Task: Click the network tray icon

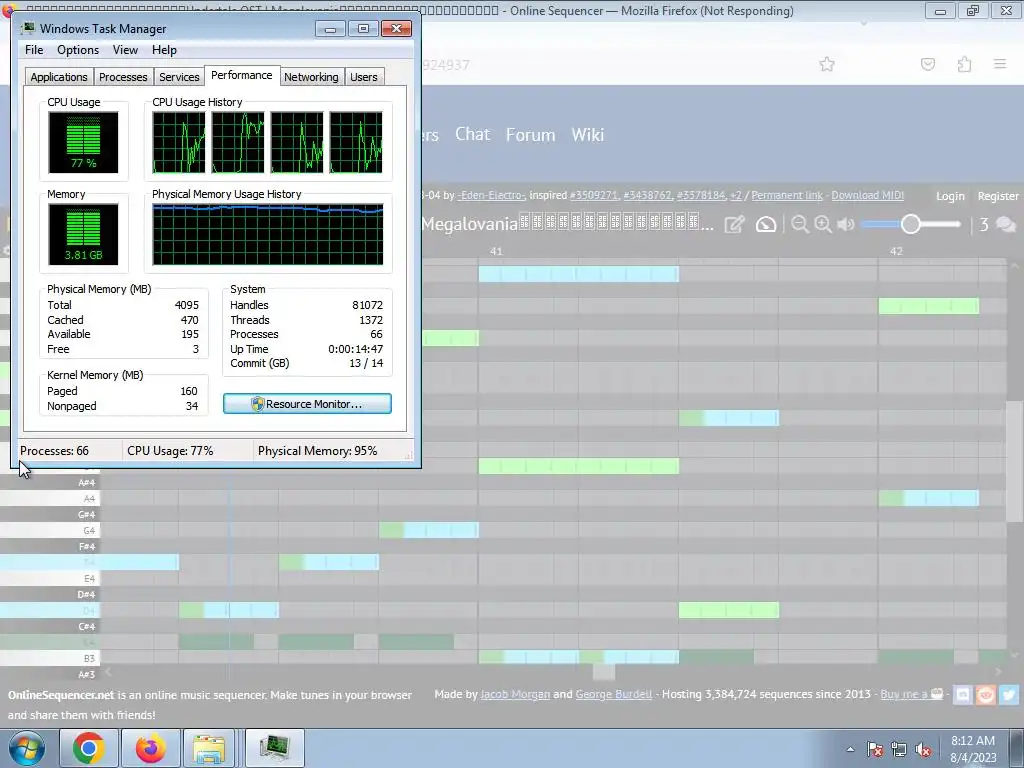Action: (x=899, y=750)
